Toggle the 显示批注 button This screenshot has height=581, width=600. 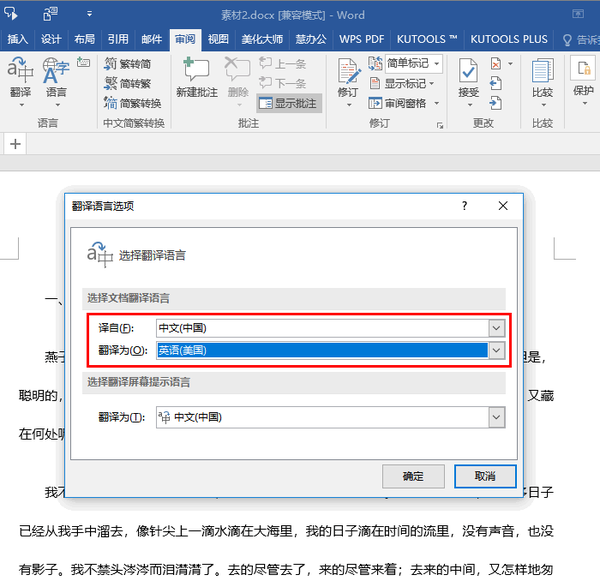pos(288,103)
